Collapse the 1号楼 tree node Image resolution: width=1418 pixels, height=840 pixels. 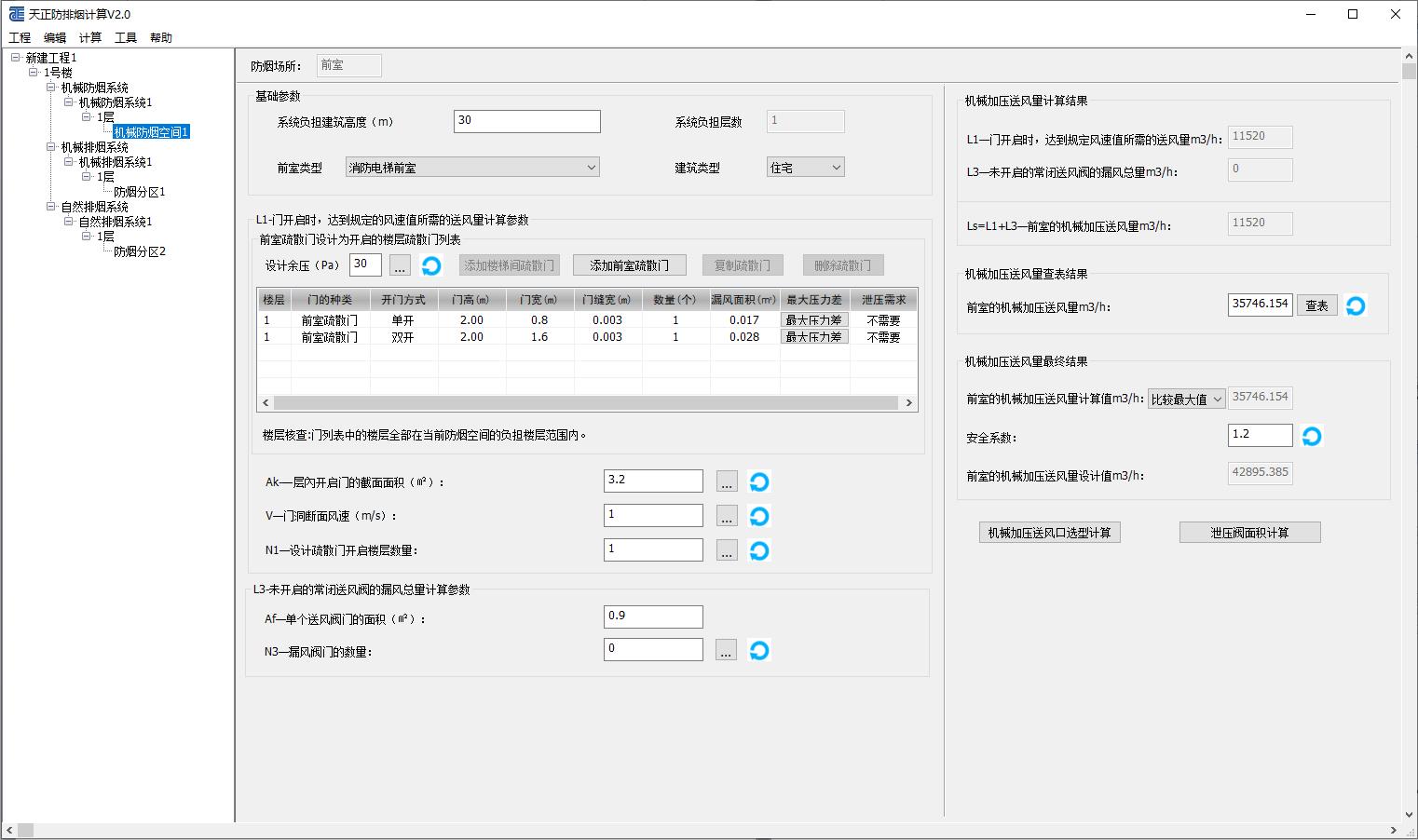tap(34, 72)
